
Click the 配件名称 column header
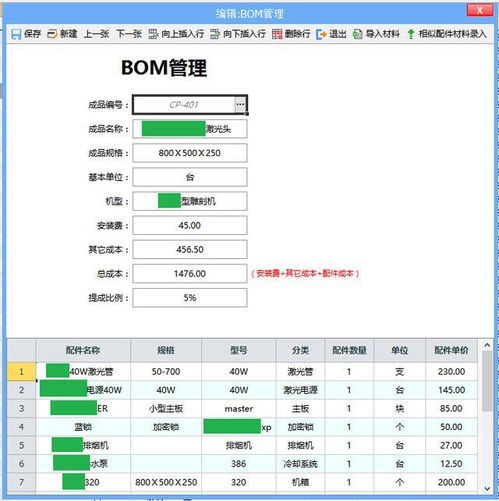click(83, 350)
